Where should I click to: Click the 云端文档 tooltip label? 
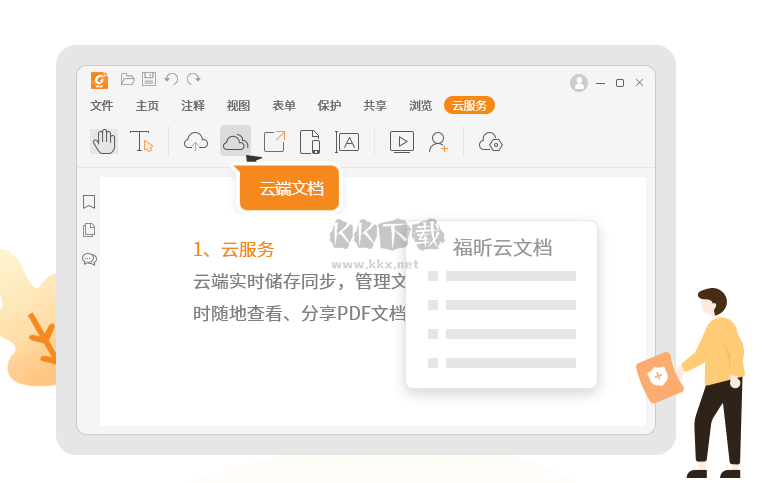point(290,188)
